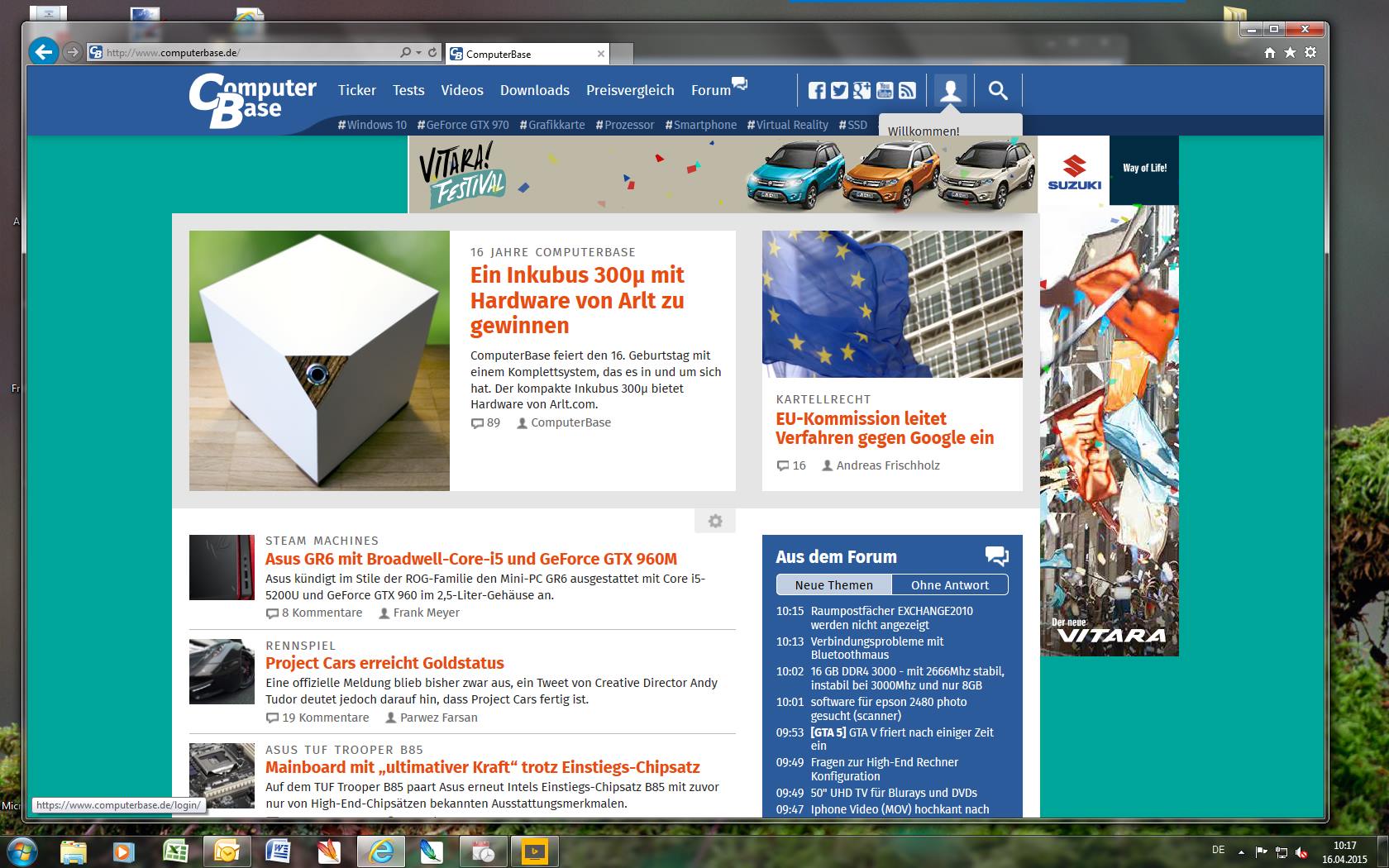This screenshot has height=868, width=1389.
Task: Open ComputerBase's Twitter icon
Action: [839, 90]
